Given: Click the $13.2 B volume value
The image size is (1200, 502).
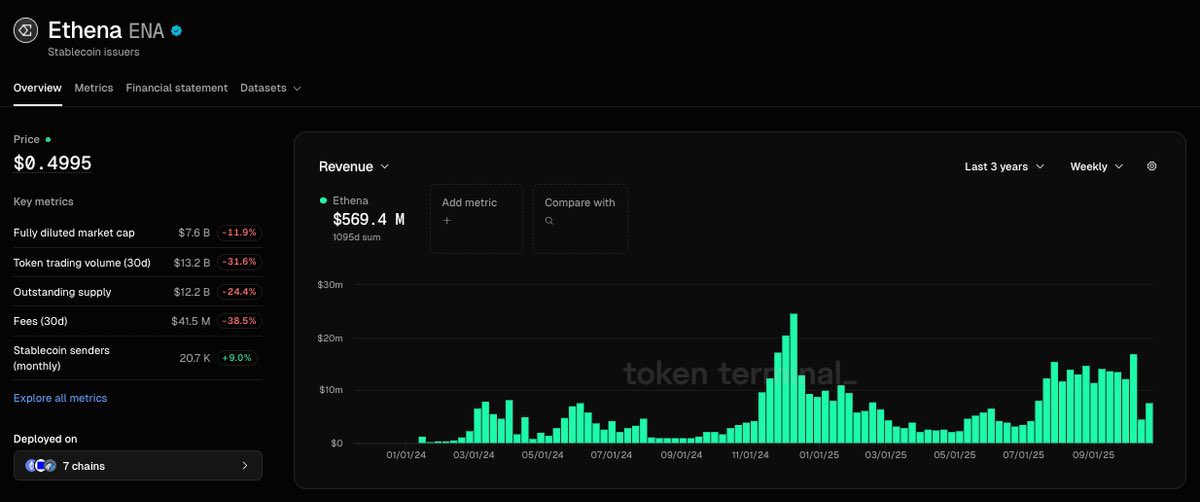Looking at the screenshot, I should click(192, 262).
